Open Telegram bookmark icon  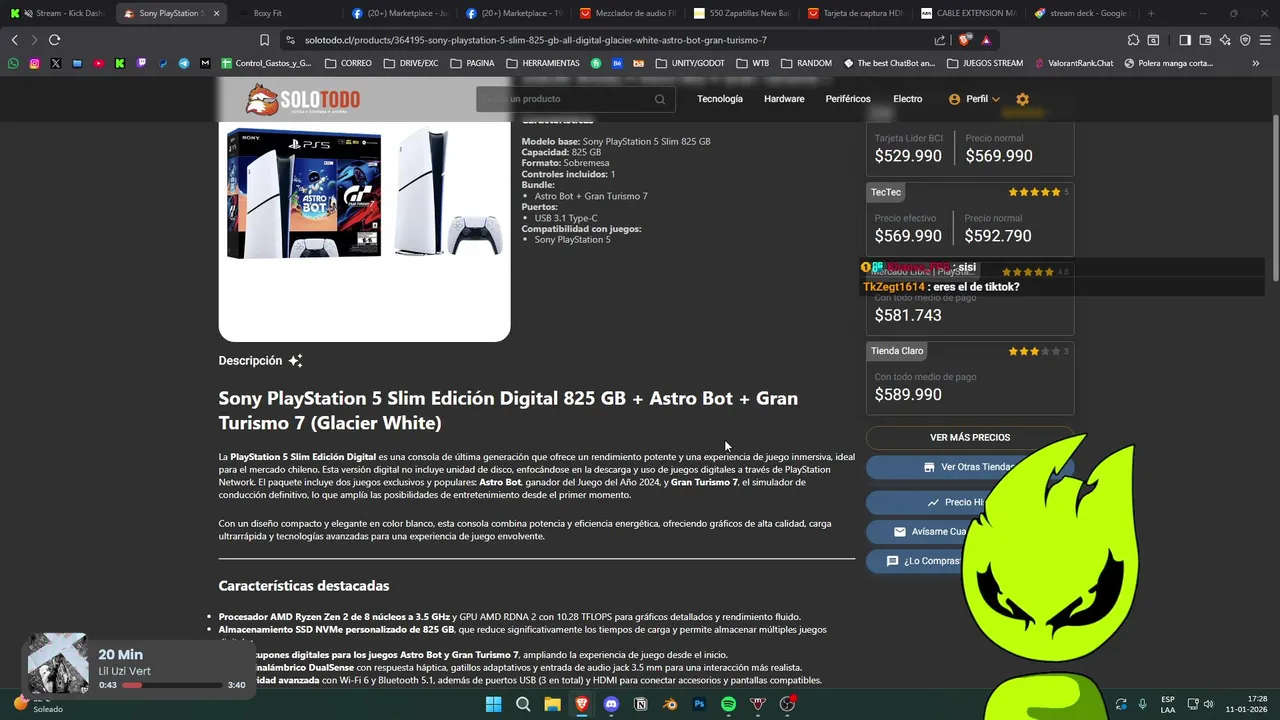pos(184,63)
